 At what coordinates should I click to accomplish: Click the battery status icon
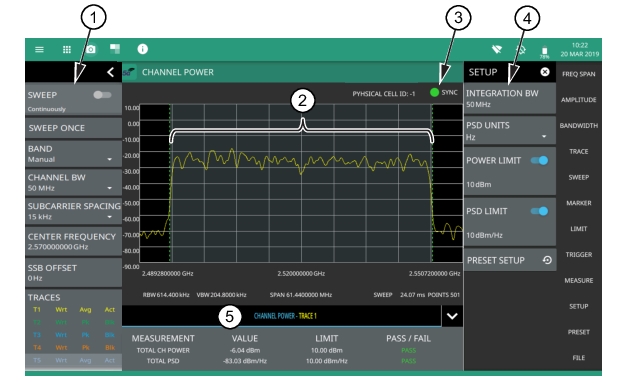[x=545, y=51]
